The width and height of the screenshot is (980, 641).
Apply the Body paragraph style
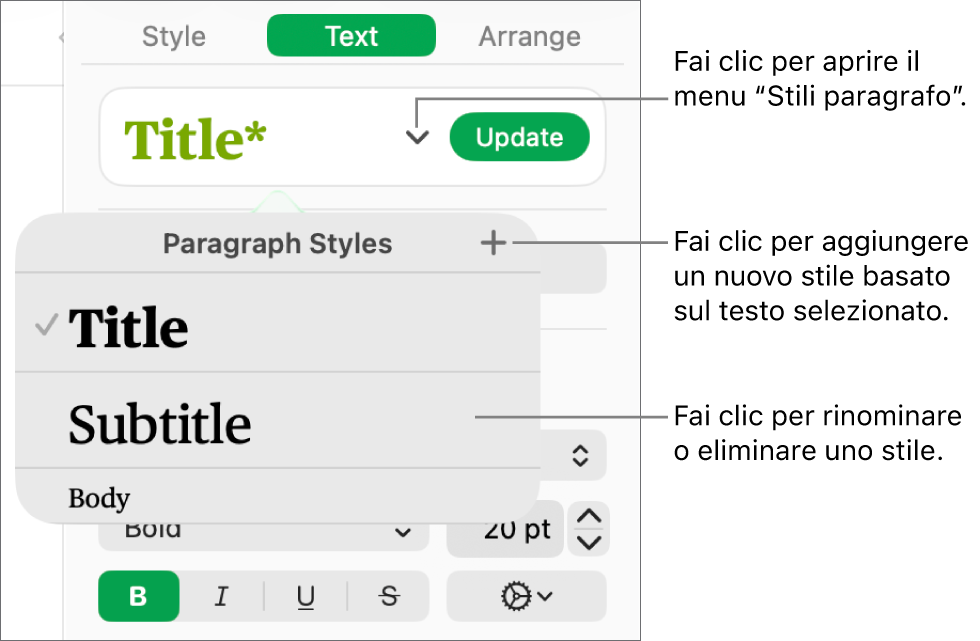[99, 497]
